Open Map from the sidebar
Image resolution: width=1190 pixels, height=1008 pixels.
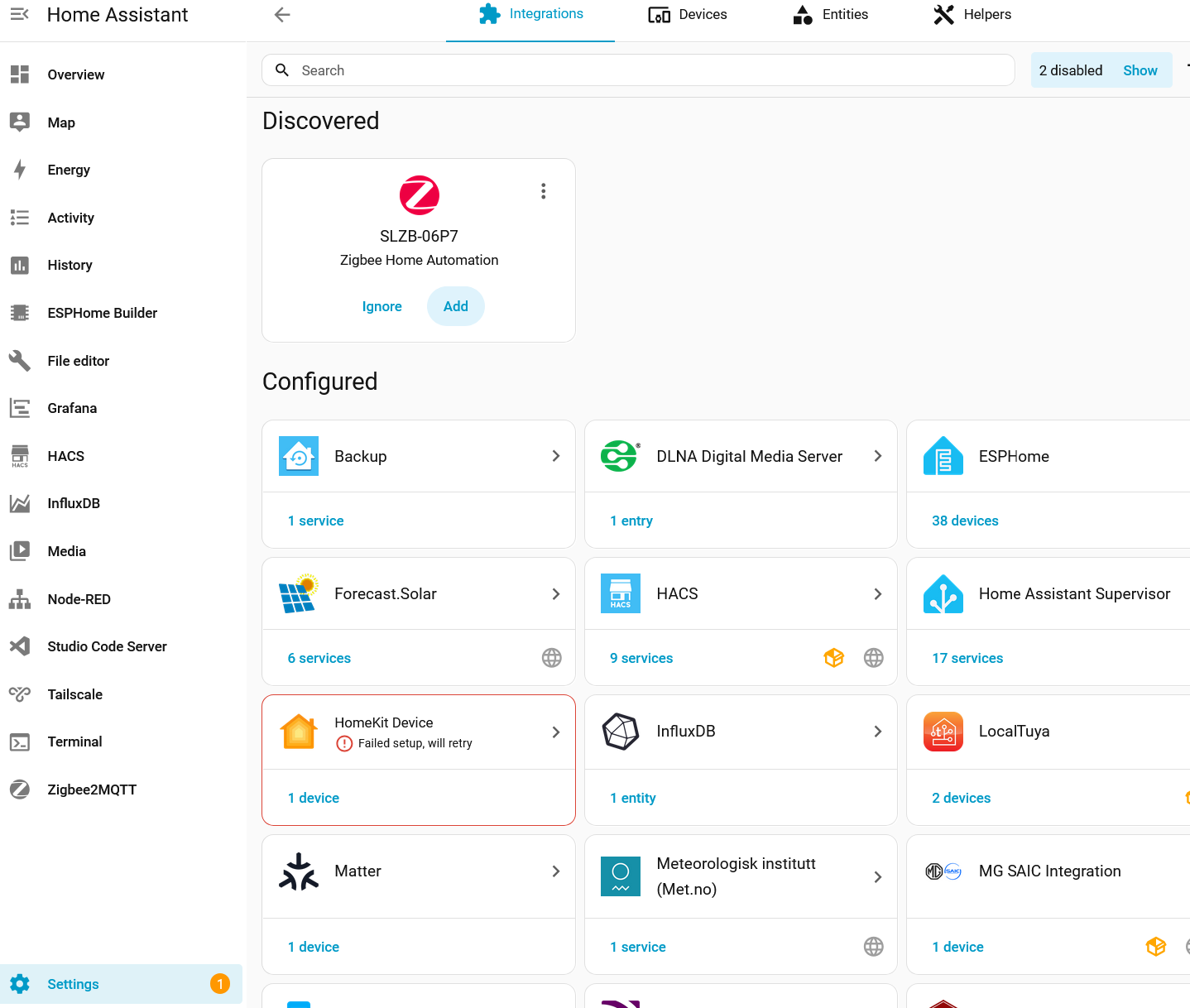[61, 122]
